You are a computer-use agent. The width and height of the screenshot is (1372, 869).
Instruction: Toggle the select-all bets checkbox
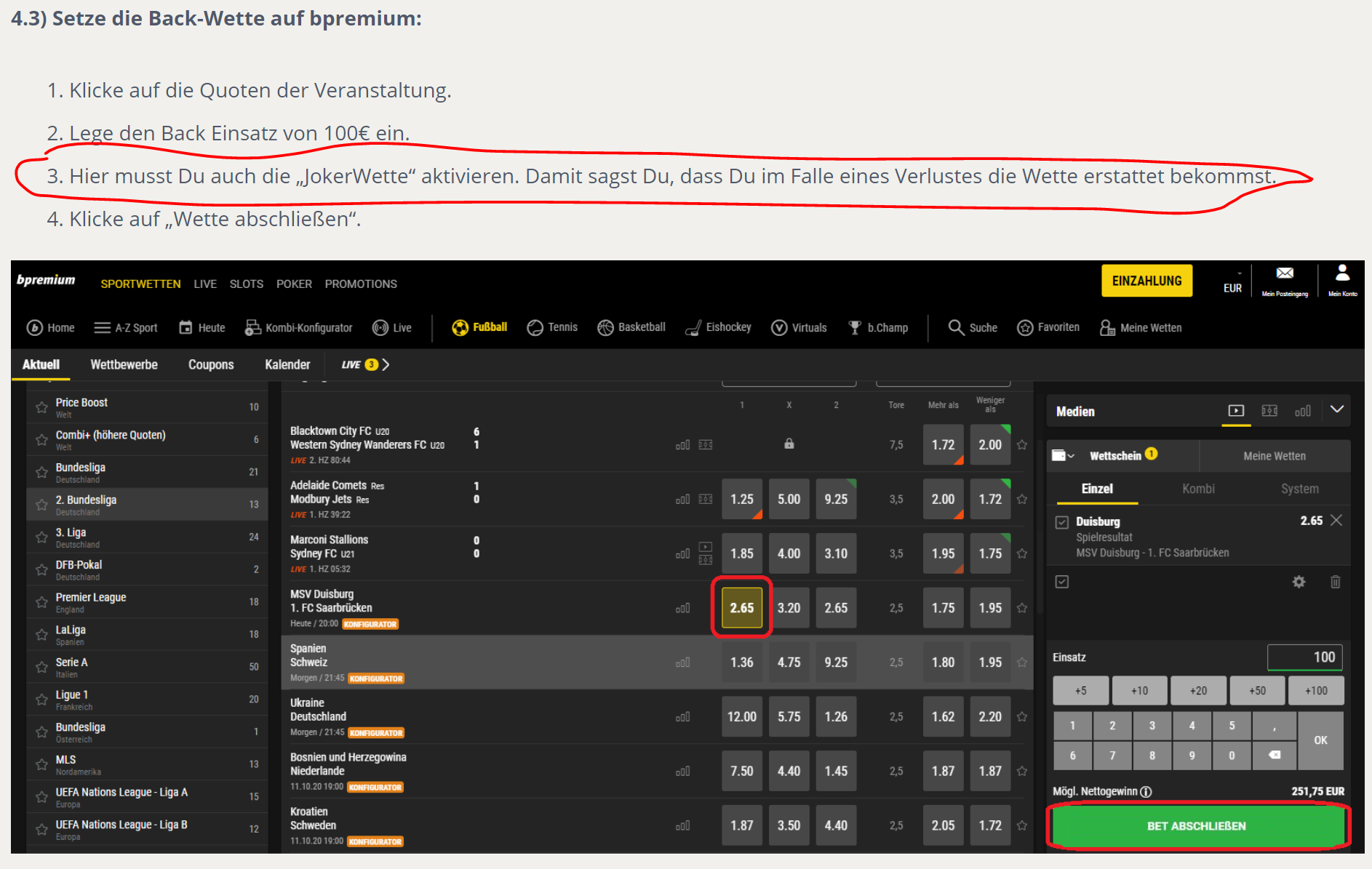point(1062,582)
